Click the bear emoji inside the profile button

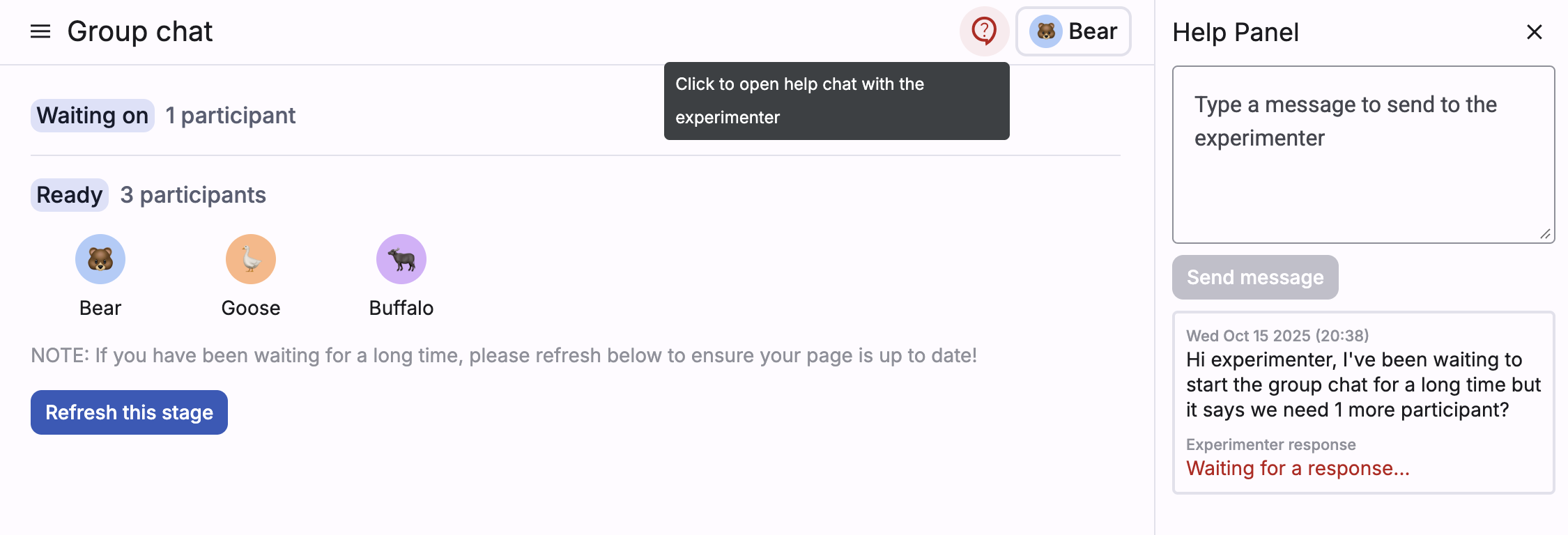tap(1045, 31)
